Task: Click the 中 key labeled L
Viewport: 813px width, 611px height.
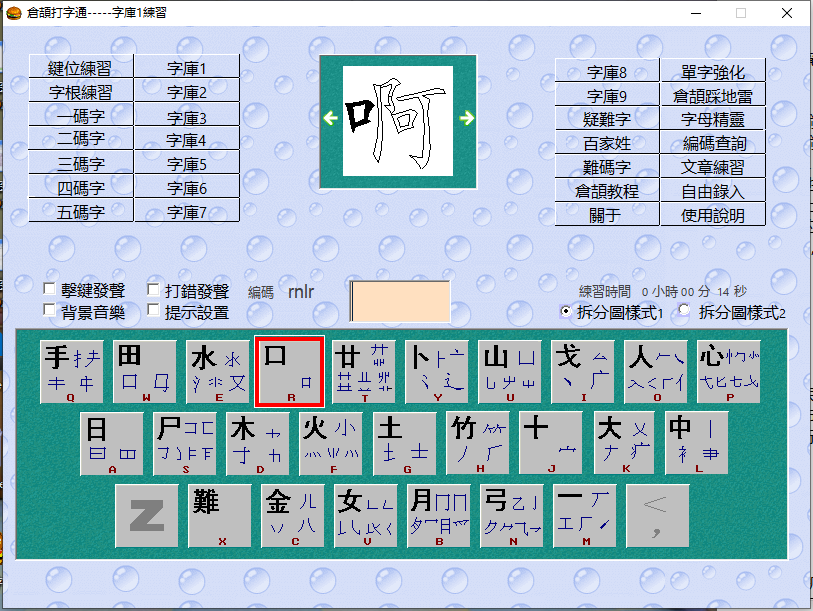Action: [697, 441]
